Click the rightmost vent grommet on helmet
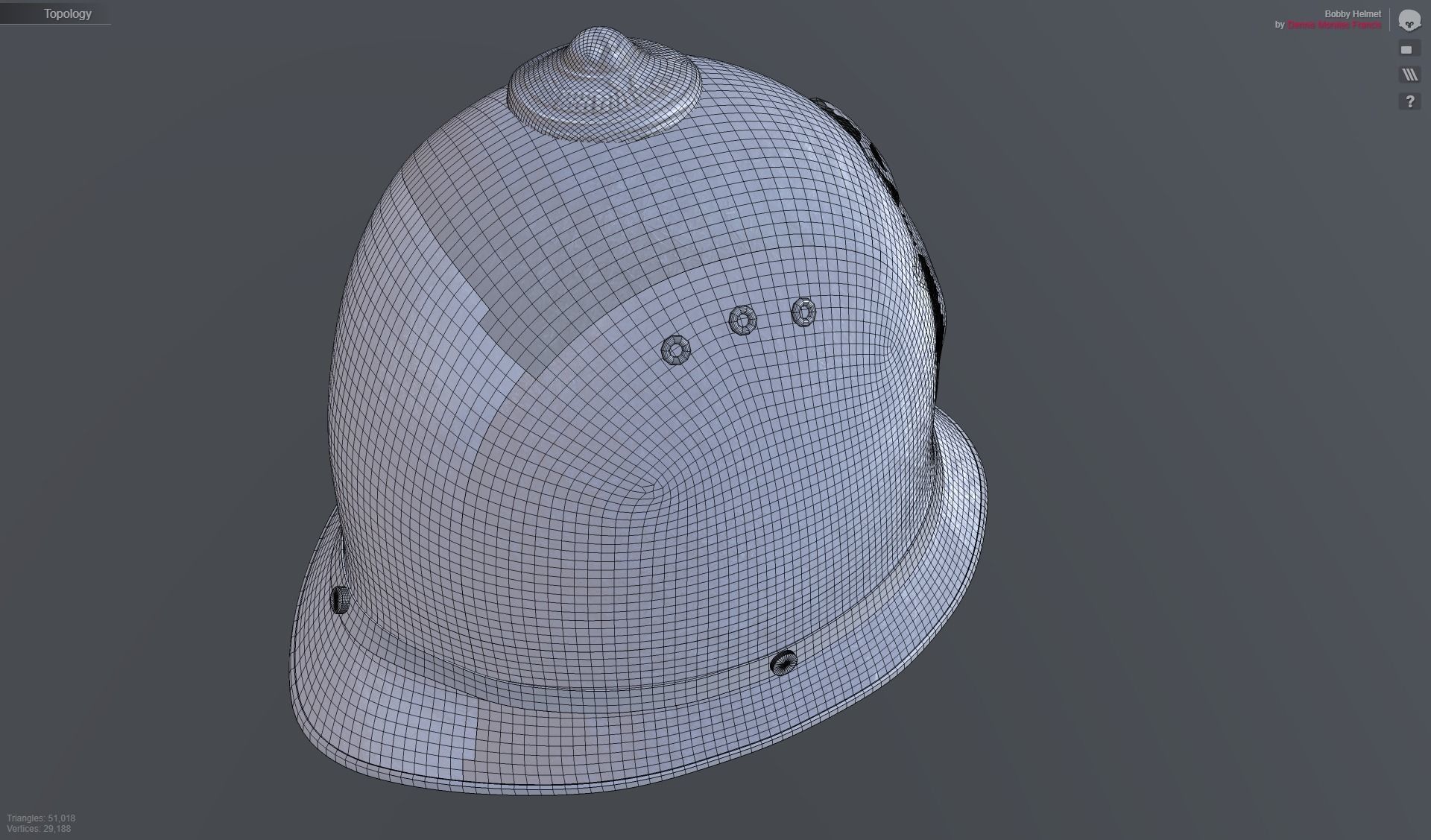The width and height of the screenshot is (1431, 840). click(803, 312)
